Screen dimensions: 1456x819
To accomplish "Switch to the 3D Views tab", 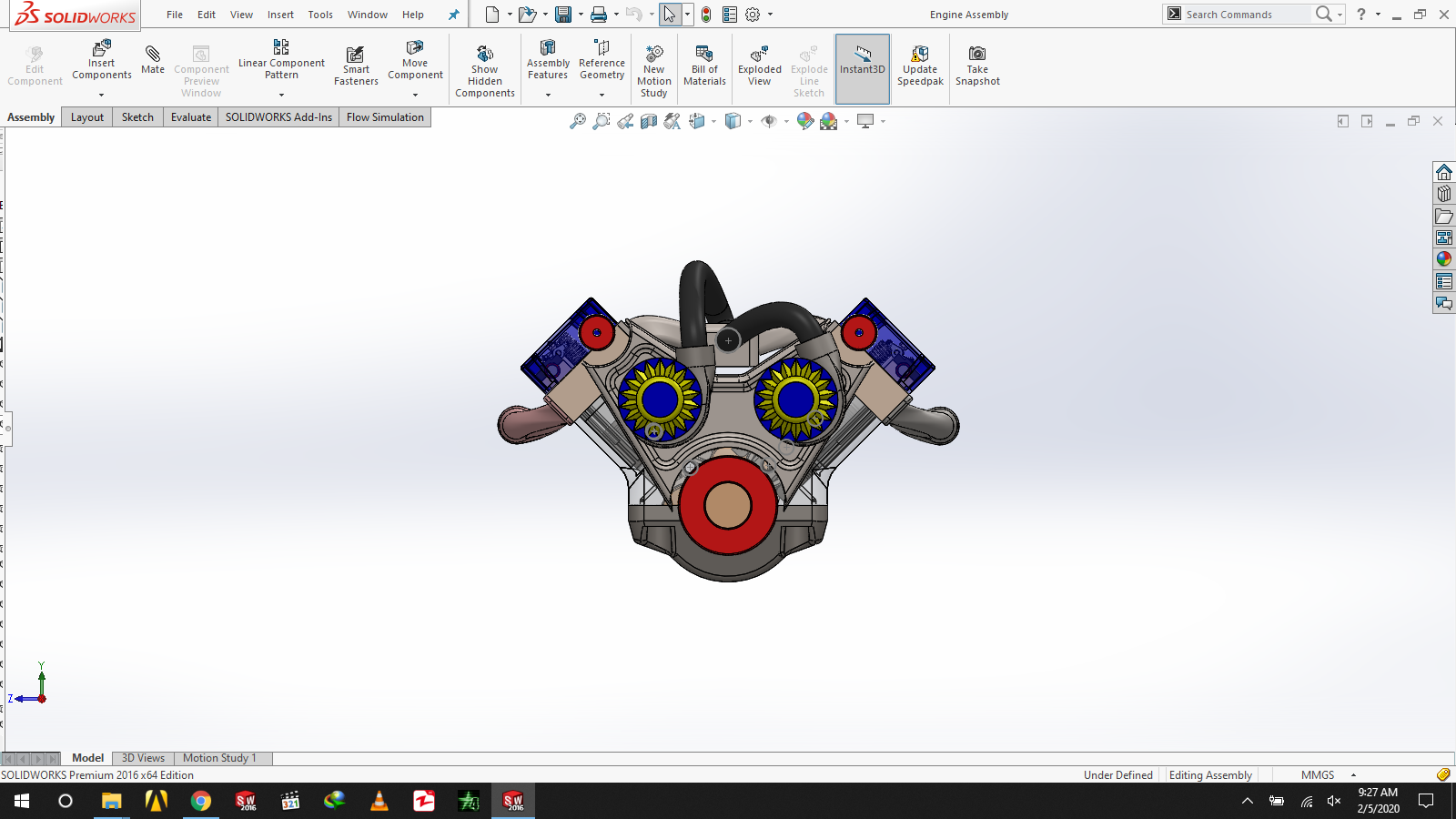I will (x=143, y=758).
